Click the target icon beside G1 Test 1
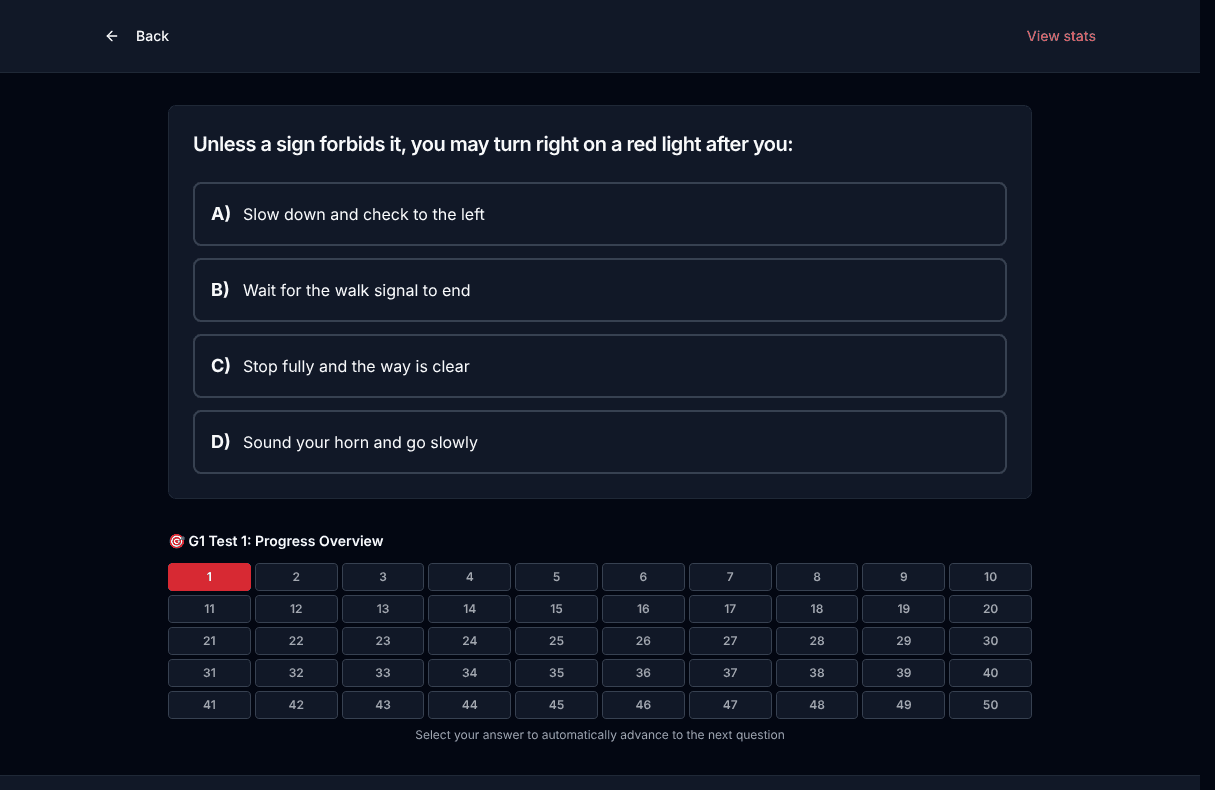This screenshot has height=790, width=1215. (x=177, y=541)
